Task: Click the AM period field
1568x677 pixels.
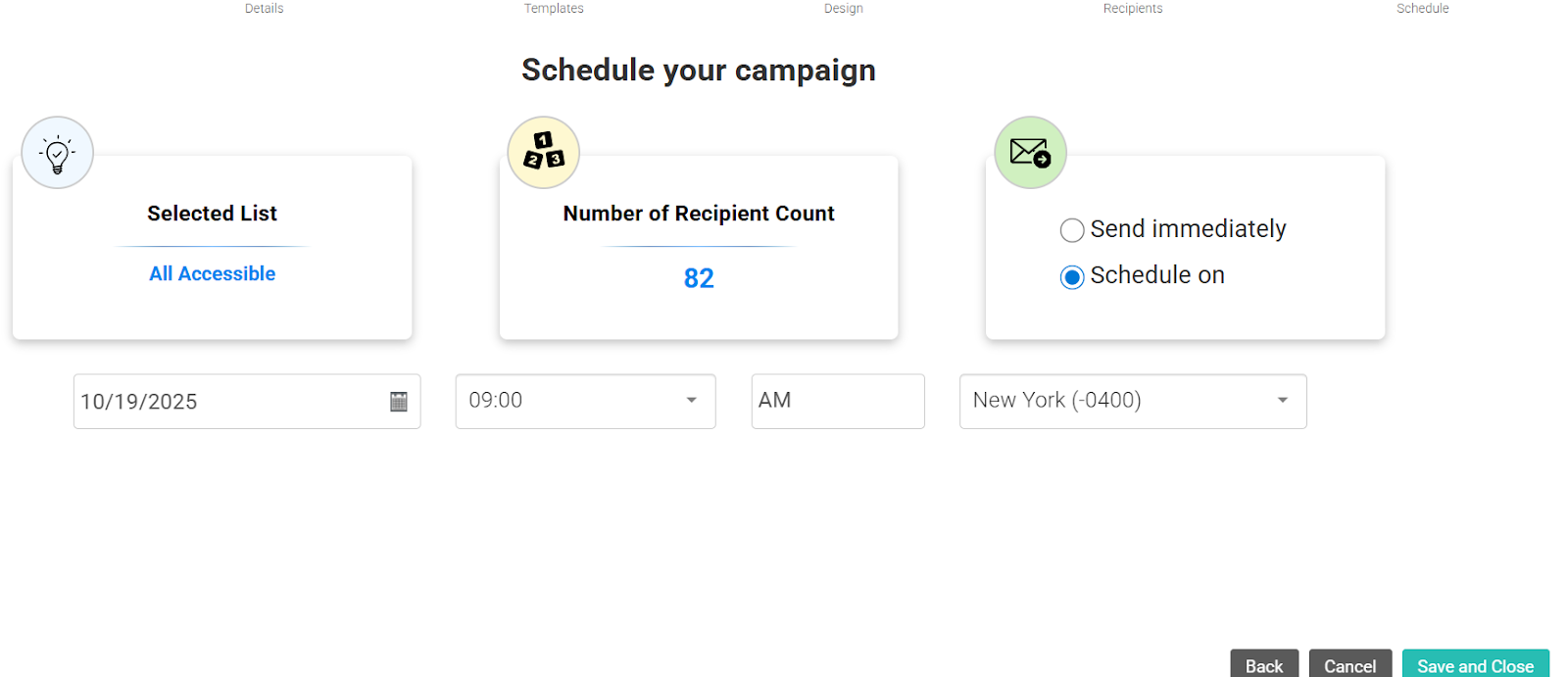Action: [x=837, y=401]
